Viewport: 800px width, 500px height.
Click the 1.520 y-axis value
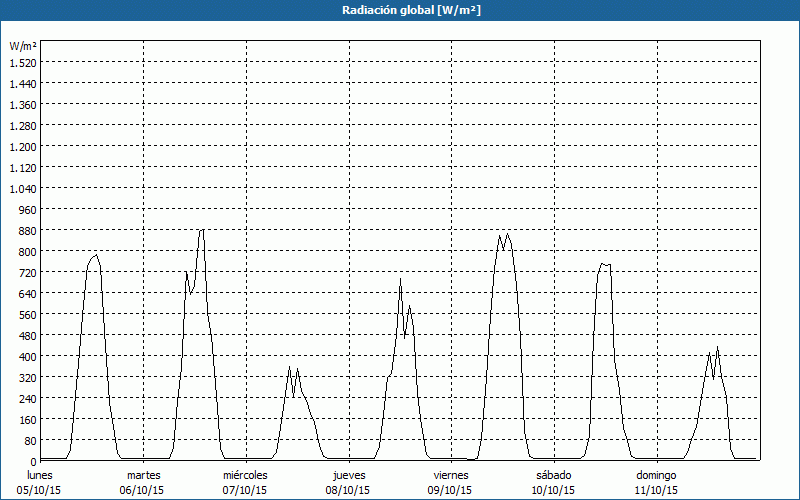pyautogui.click(x=22, y=62)
